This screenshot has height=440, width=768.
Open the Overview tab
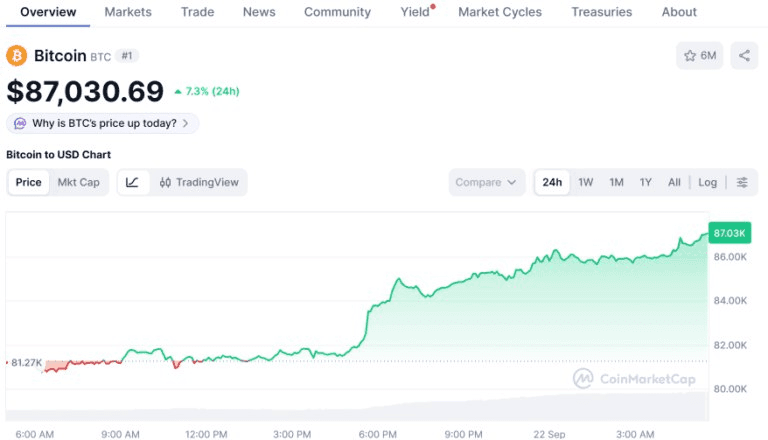48,12
